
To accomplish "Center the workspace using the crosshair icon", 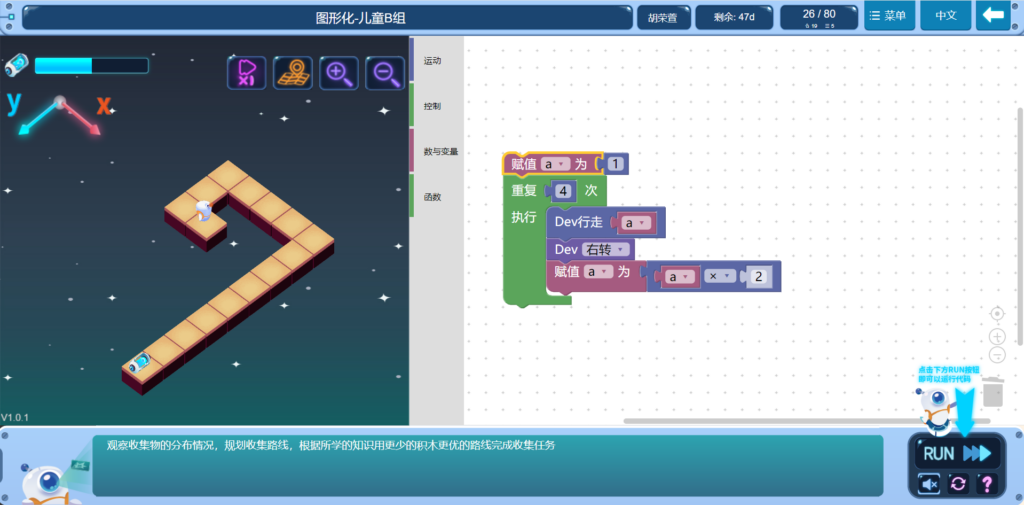I will pos(997,314).
